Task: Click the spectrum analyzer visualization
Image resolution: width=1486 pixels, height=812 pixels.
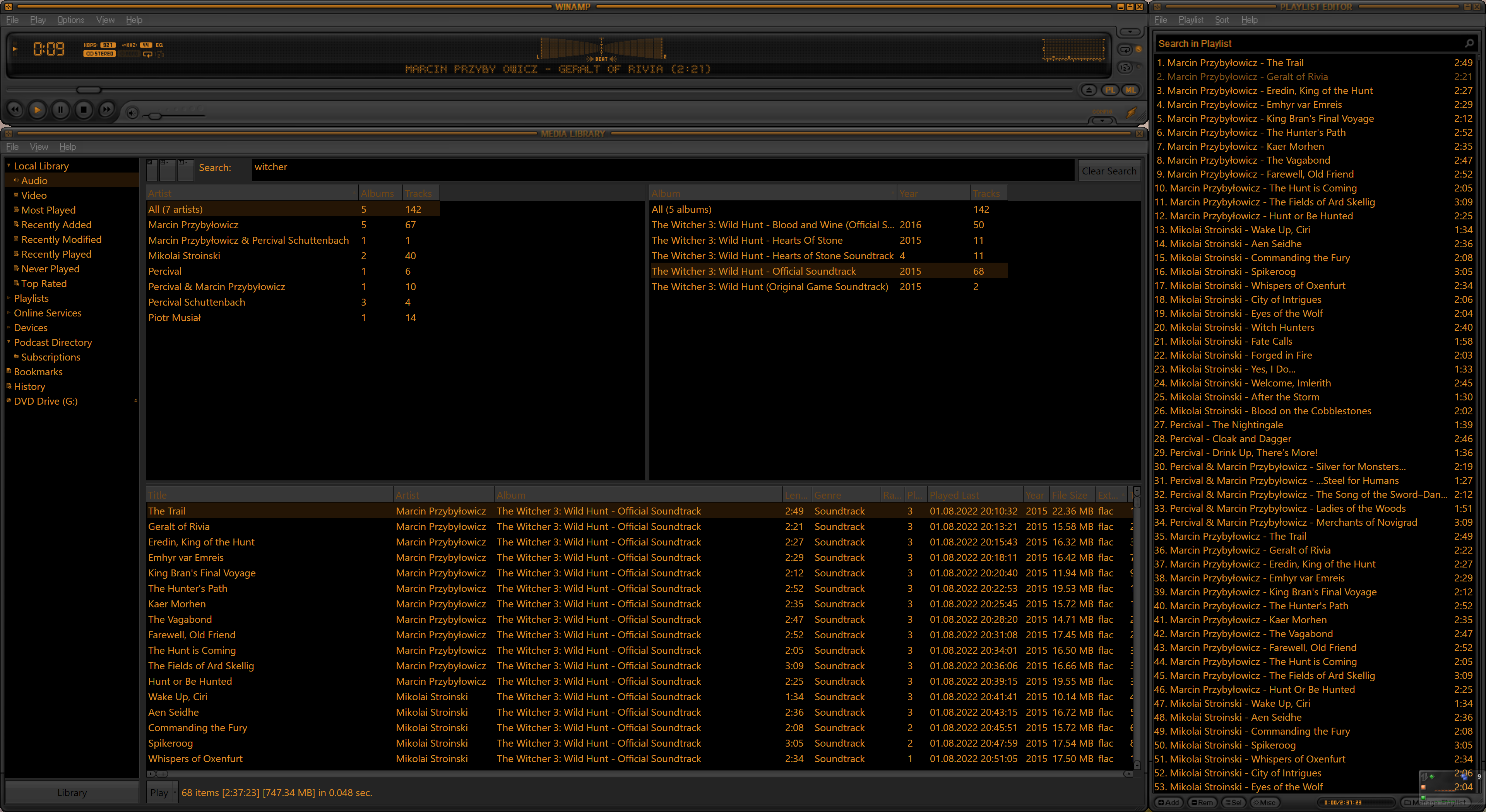Action: pyautogui.click(x=1073, y=50)
